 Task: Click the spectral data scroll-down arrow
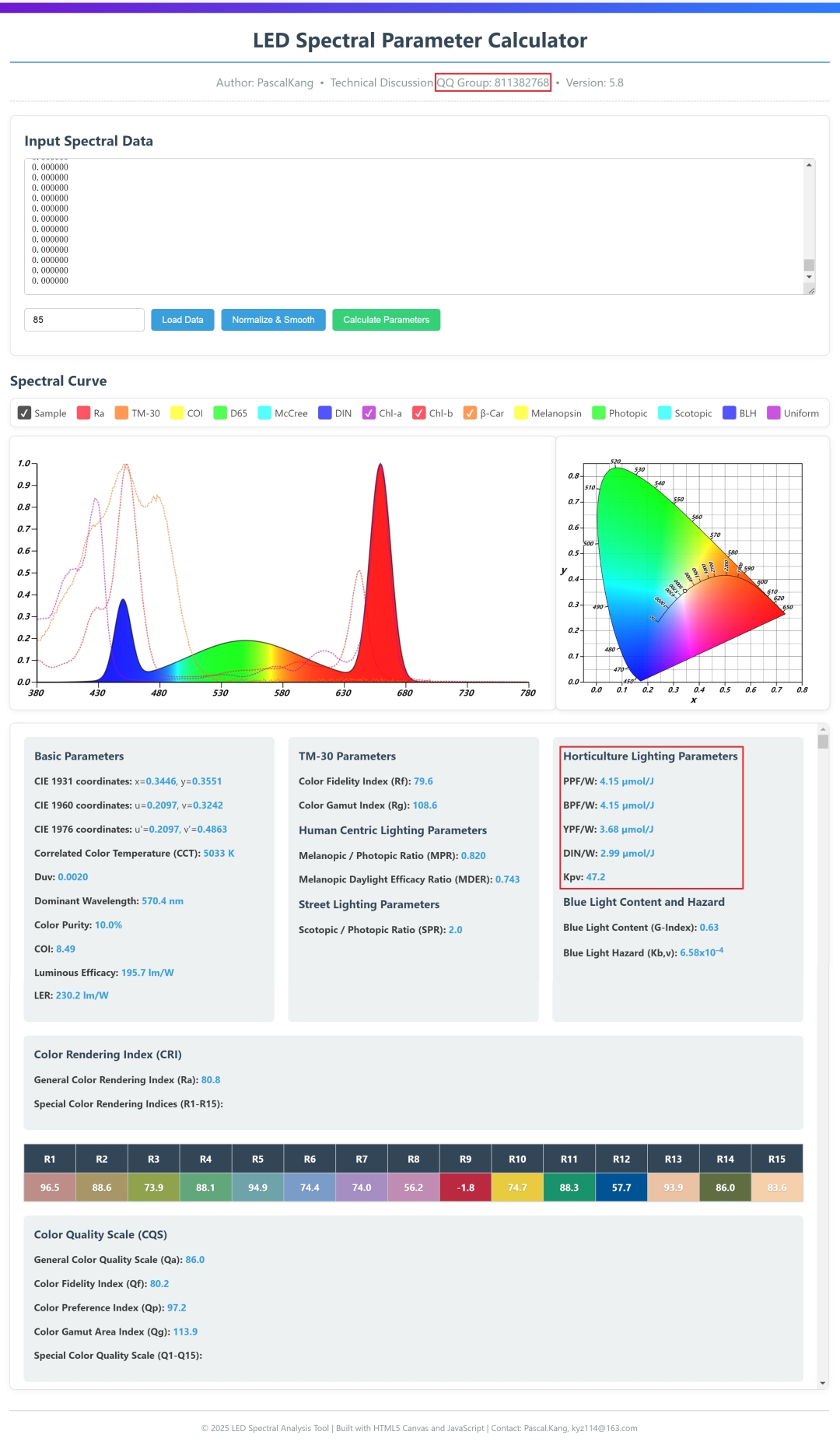809,277
